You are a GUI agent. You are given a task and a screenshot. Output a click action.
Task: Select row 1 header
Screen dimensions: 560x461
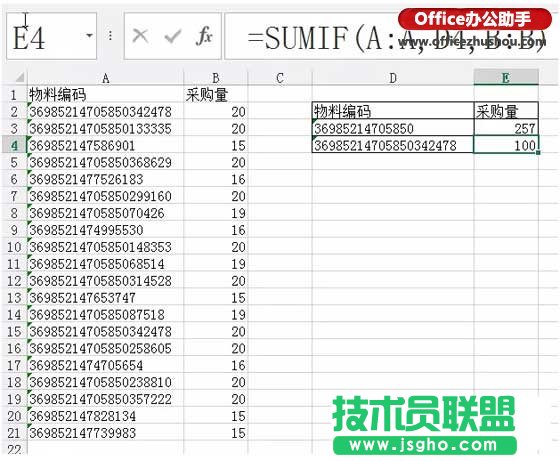(x=14, y=95)
